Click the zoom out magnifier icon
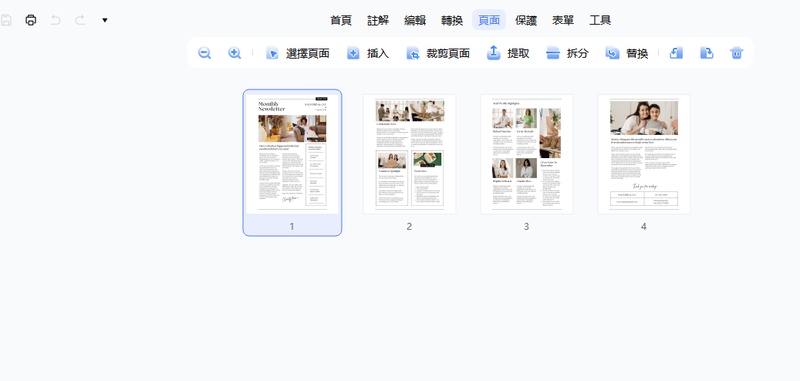Screen dimensions: 800x381 (x=205, y=53)
